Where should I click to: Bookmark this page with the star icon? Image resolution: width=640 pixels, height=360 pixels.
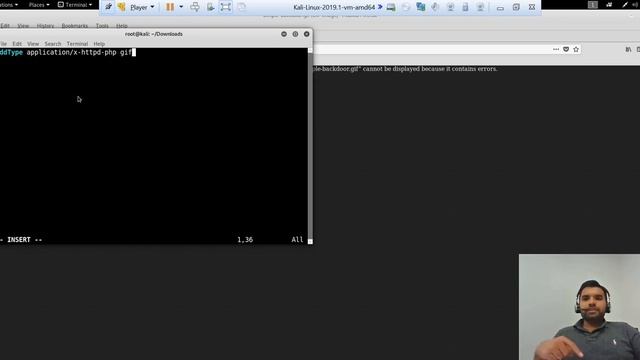coord(576,49)
